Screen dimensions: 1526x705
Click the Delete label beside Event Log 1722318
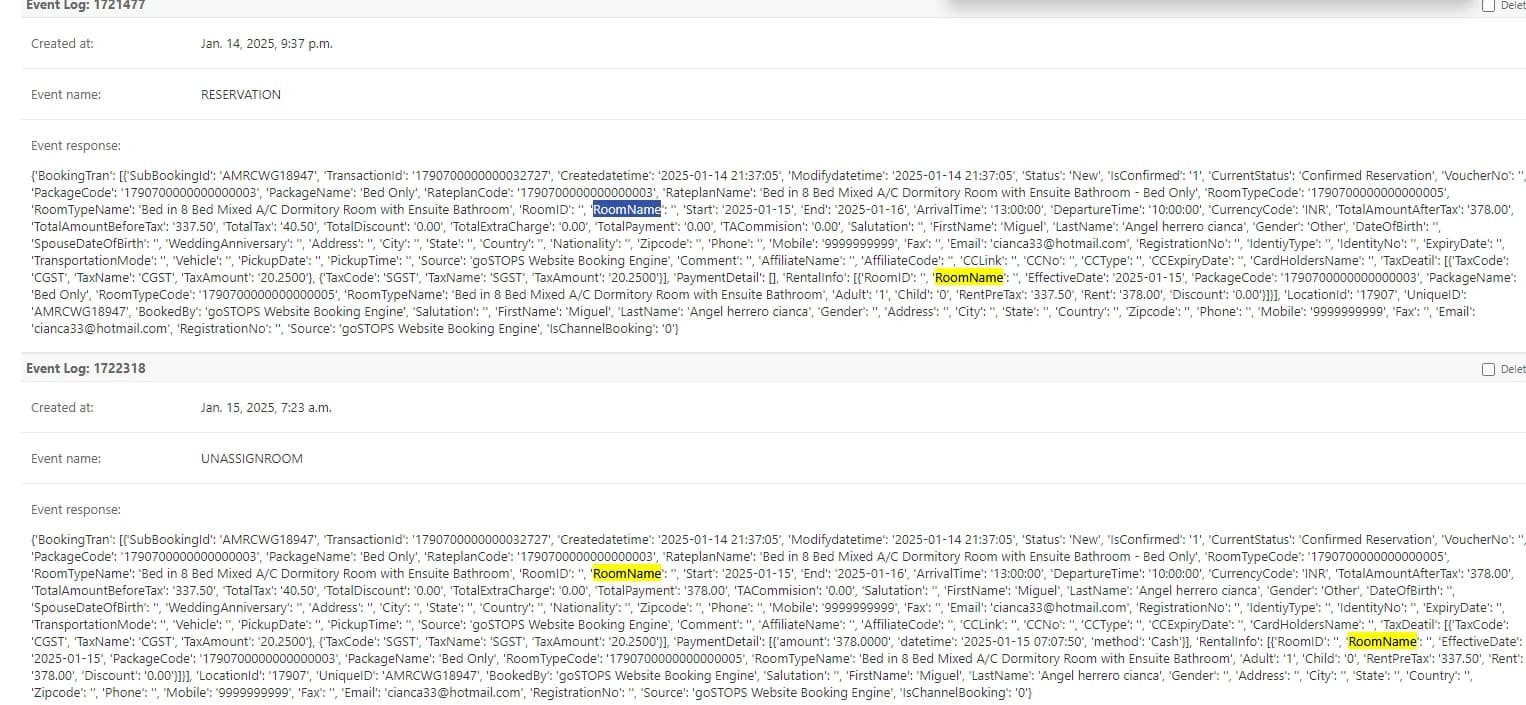point(1512,369)
